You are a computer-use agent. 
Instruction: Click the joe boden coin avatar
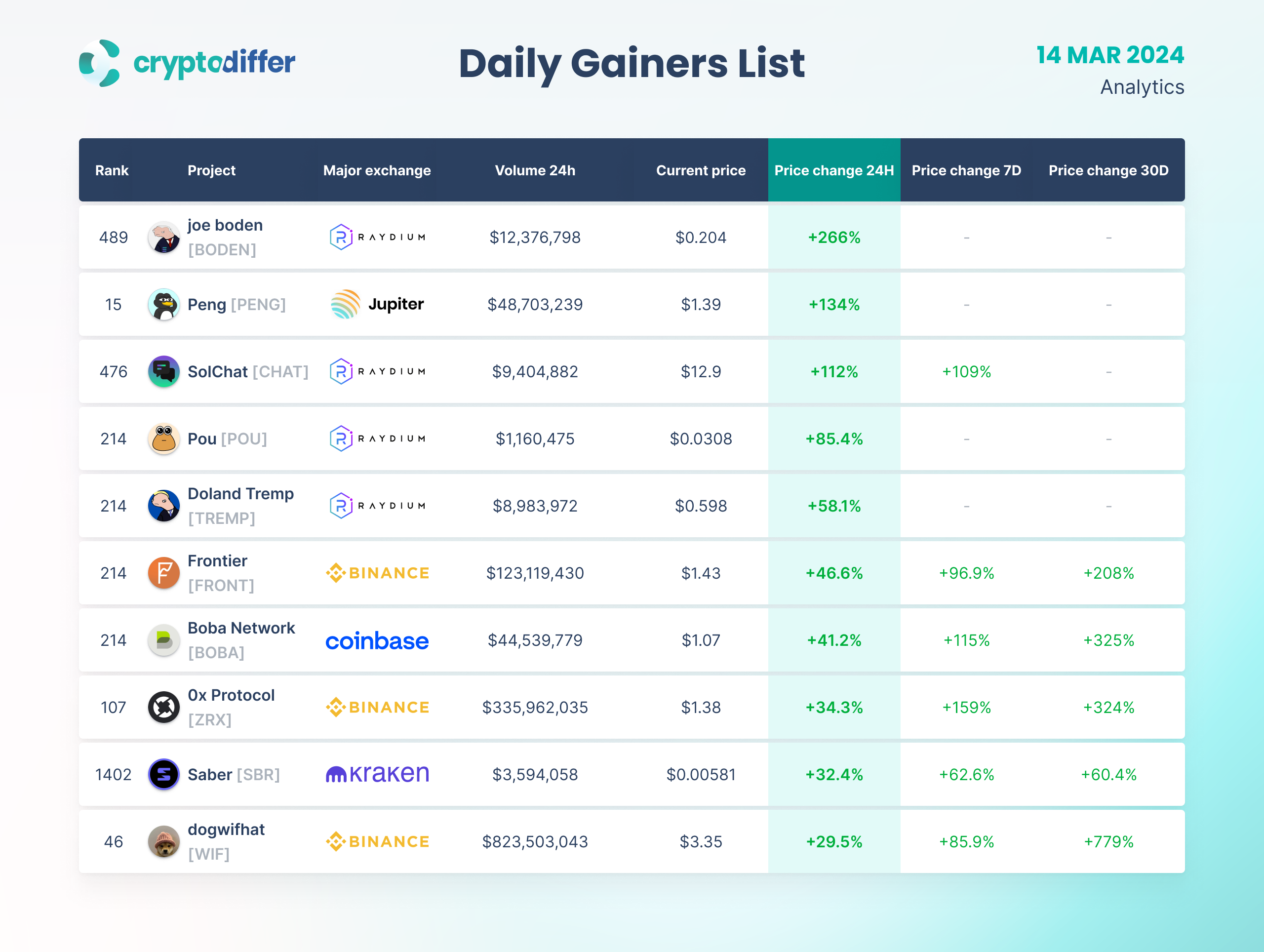pyautogui.click(x=163, y=237)
